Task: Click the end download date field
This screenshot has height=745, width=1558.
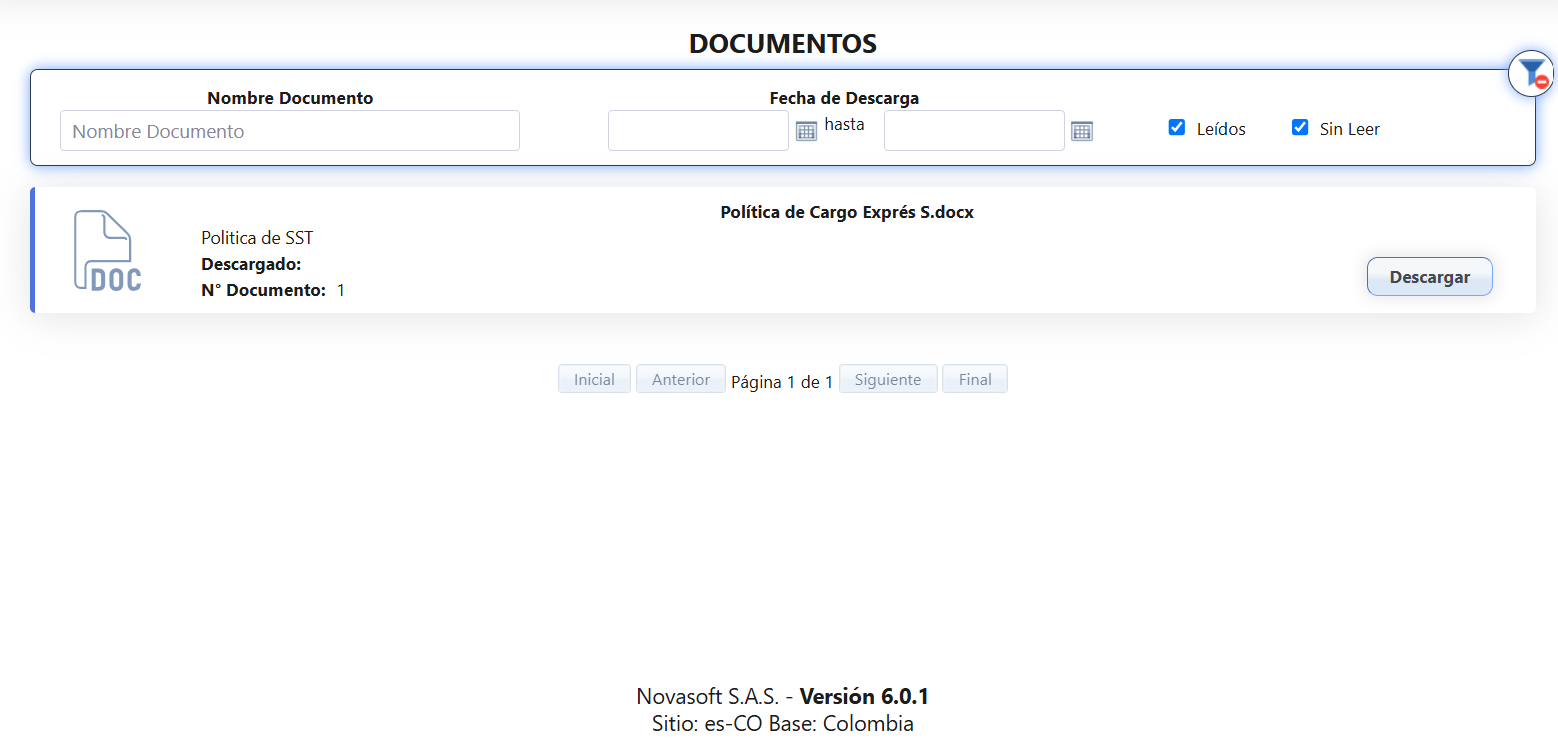Action: click(974, 131)
